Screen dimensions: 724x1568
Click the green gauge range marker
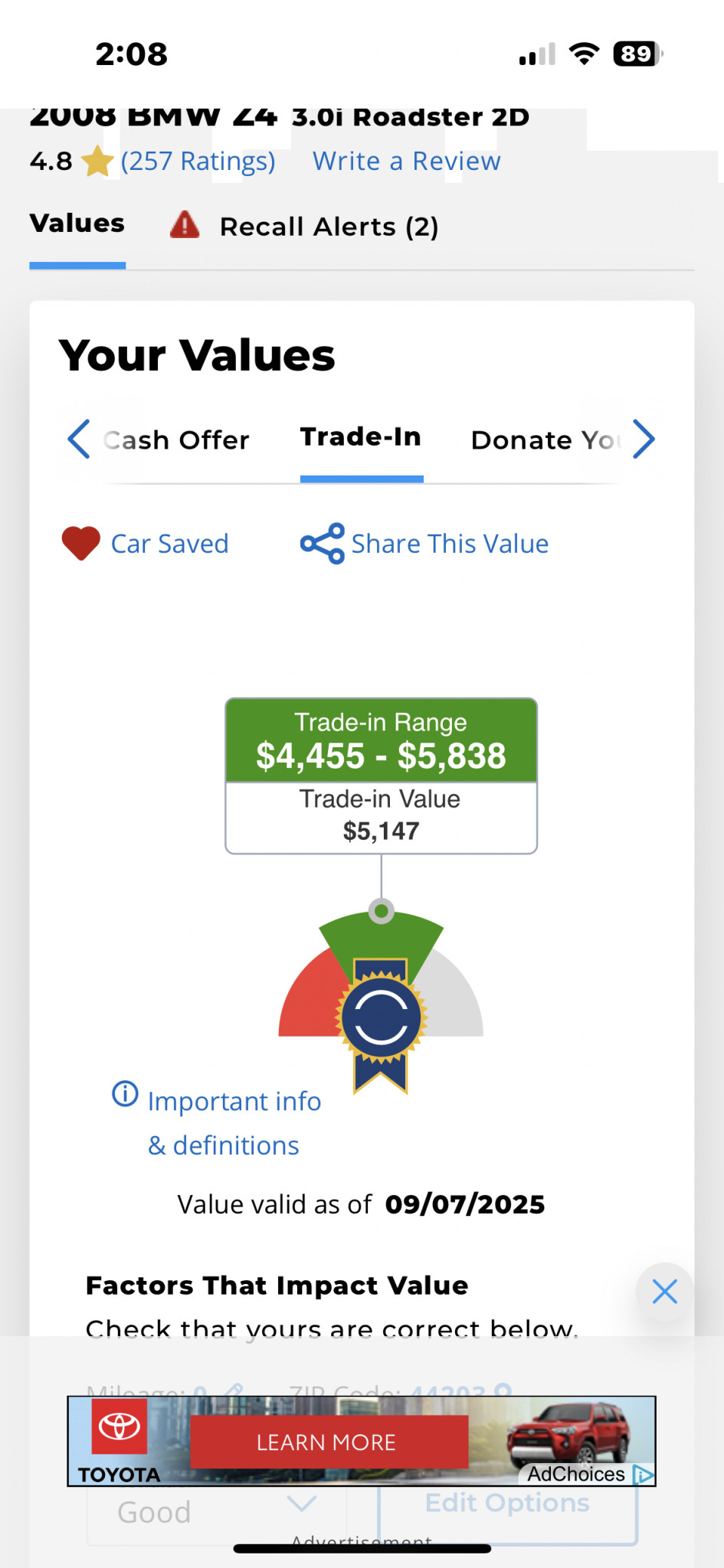[381, 912]
